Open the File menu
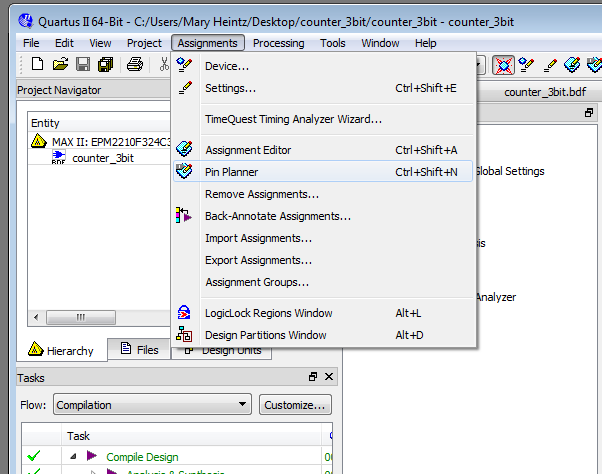The height and width of the screenshot is (474, 602). 31,43
